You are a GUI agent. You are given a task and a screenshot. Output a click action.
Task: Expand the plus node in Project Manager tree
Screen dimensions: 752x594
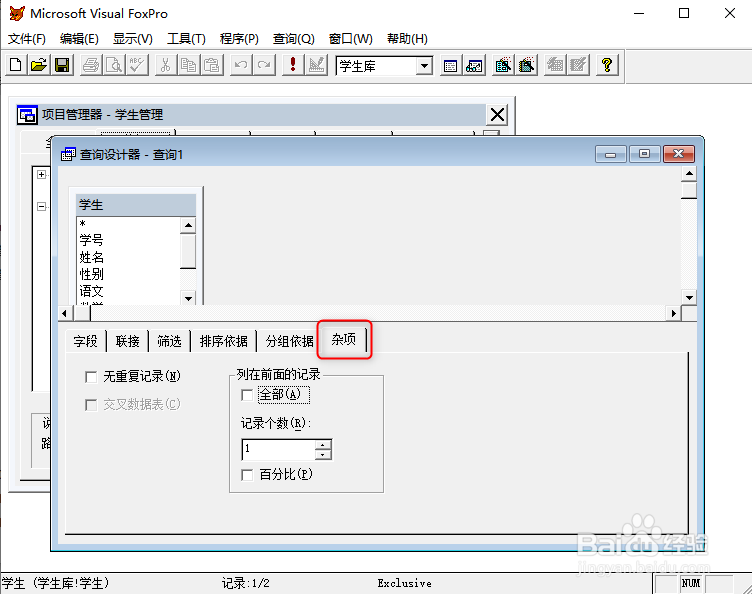[x=42, y=175]
